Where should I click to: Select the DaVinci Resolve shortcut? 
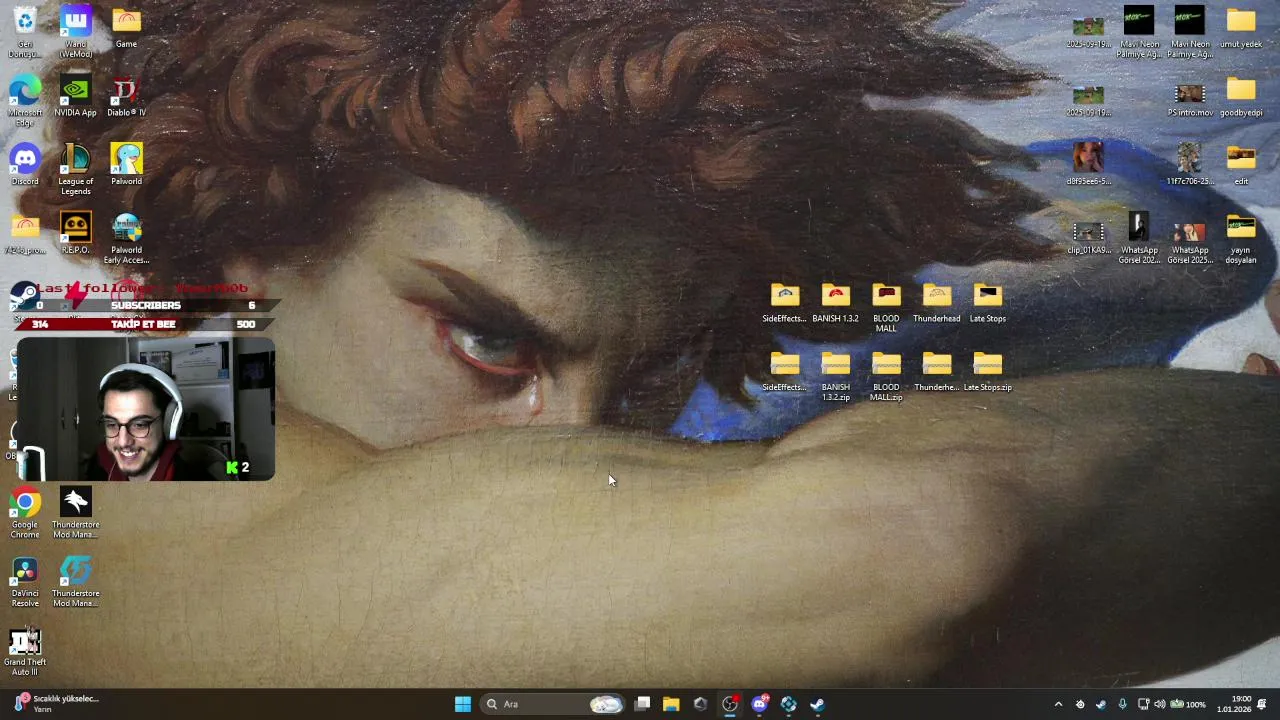pyautogui.click(x=25, y=582)
